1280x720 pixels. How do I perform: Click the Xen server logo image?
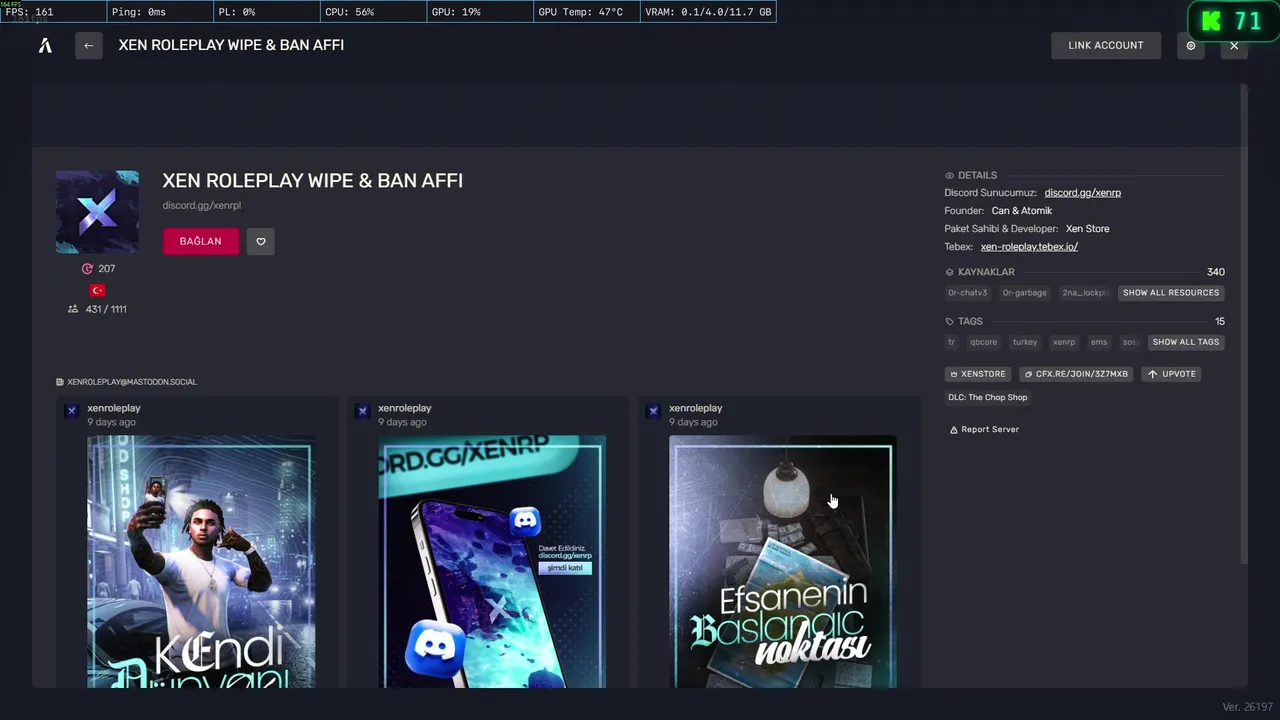point(97,212)
